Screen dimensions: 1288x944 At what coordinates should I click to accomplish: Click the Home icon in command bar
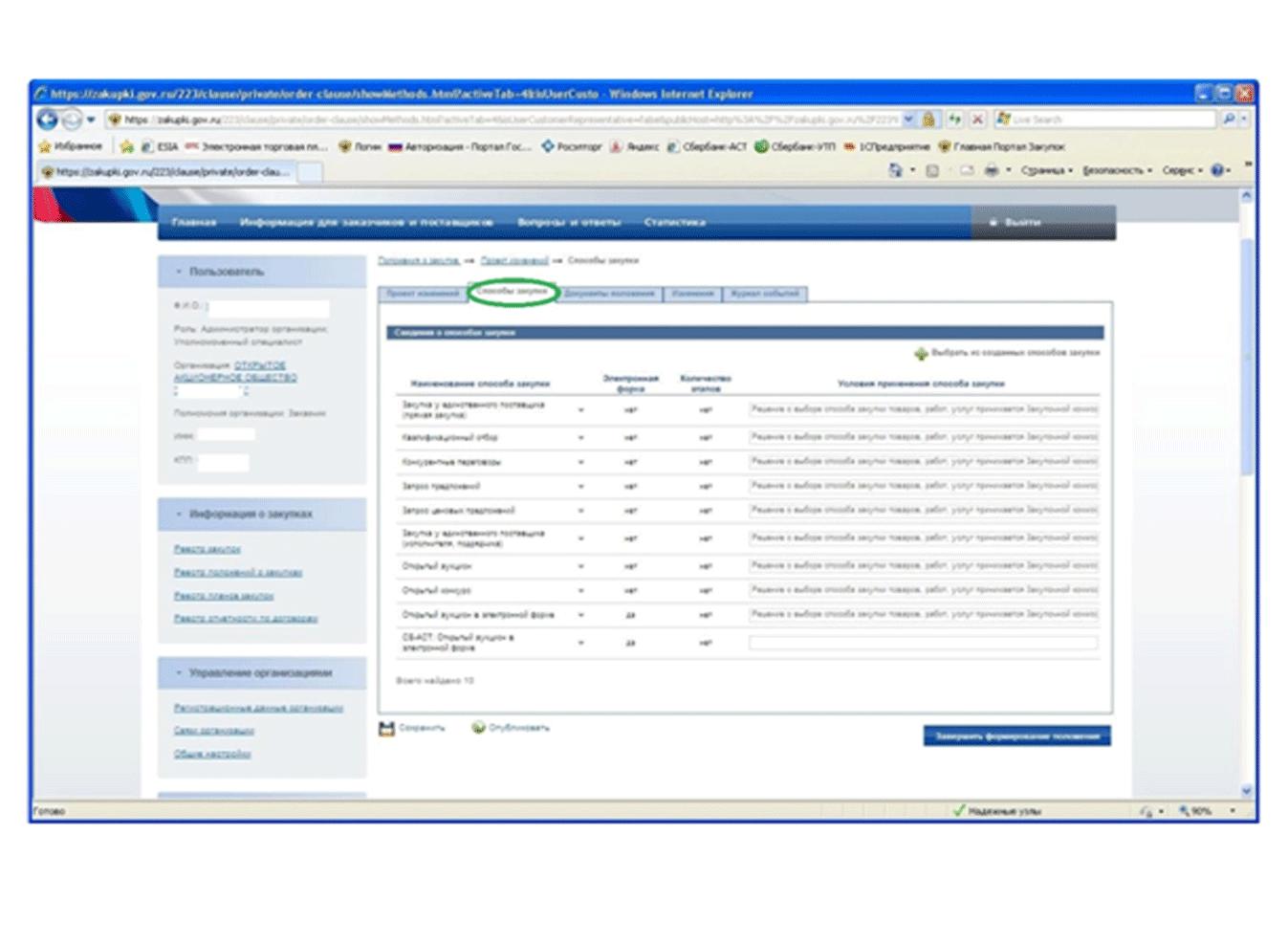895,170
